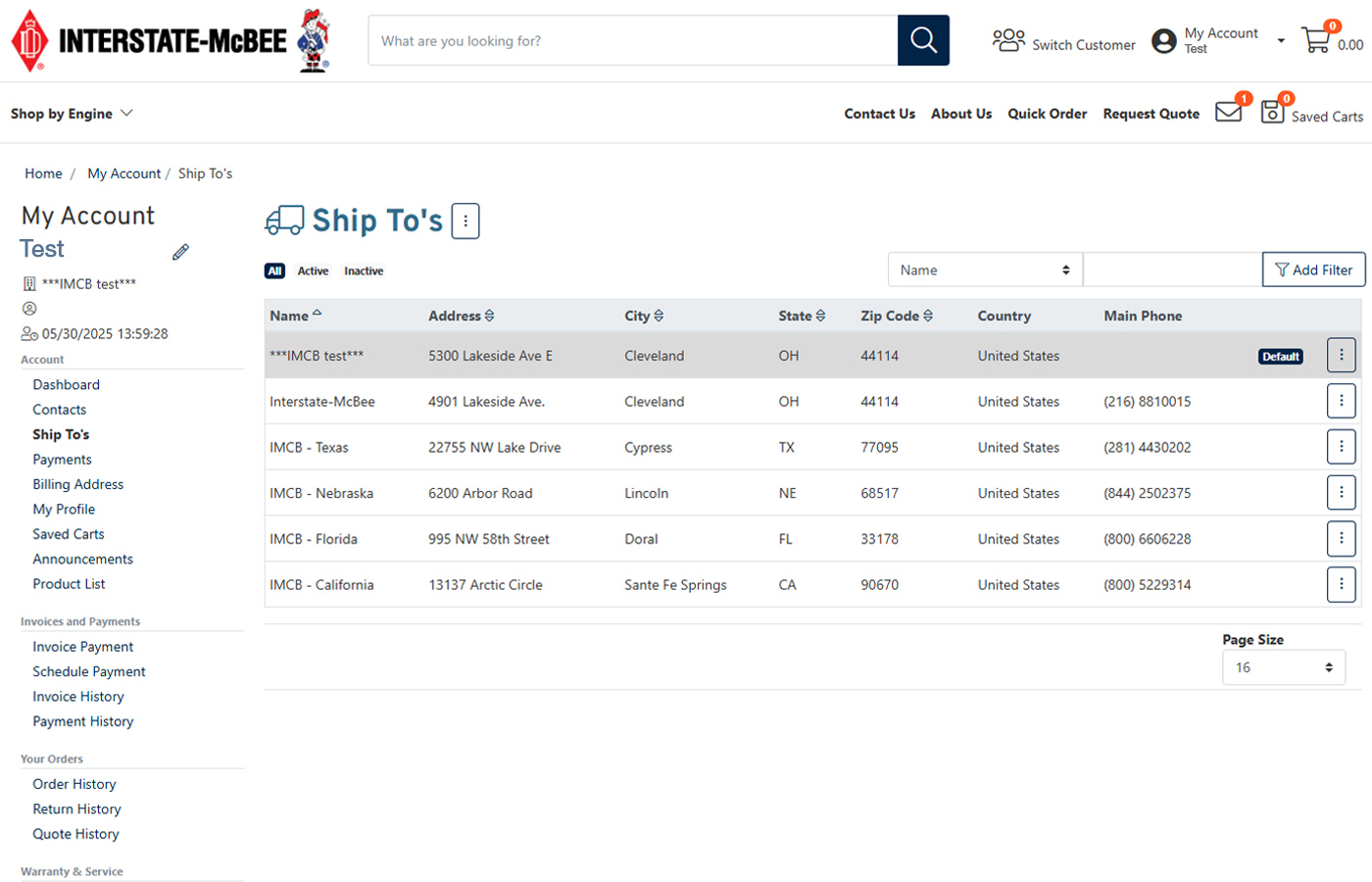Open row actions for IMCB - California
This screenshot has width=1372, height=882.
point(1341,584)
